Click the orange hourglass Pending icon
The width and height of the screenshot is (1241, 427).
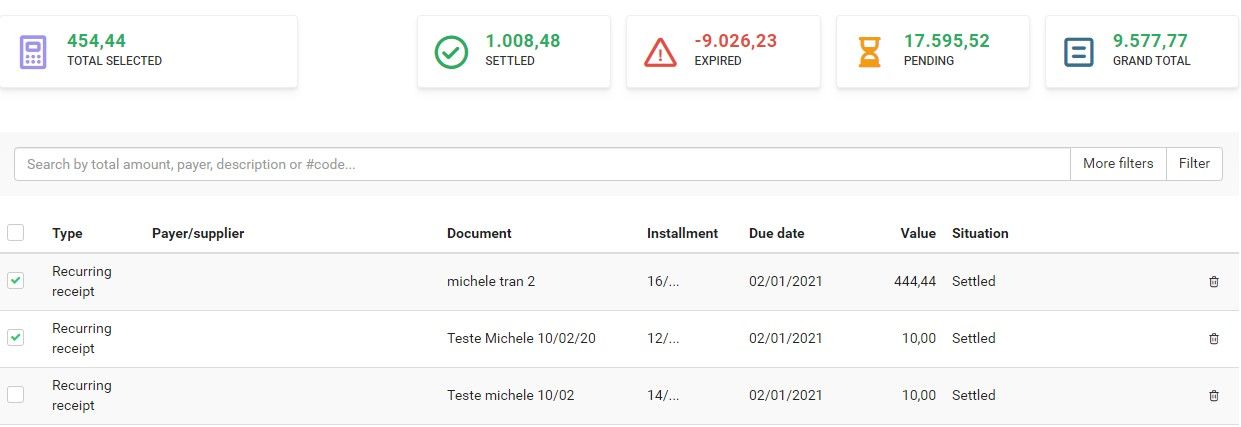870,52
